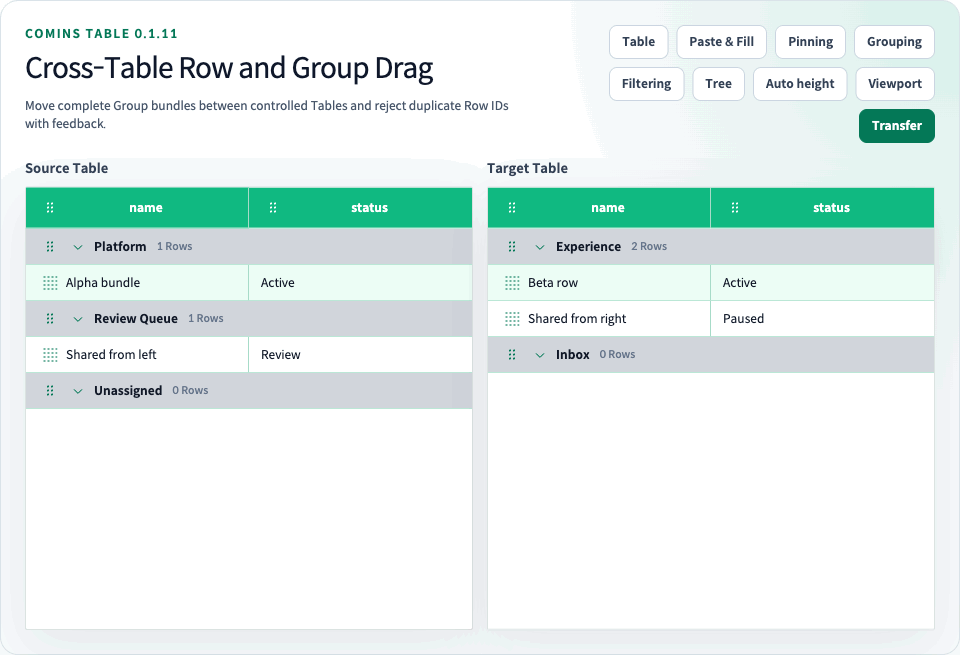Click the Comins Table 0.1.11 version label

click(101, 34)
